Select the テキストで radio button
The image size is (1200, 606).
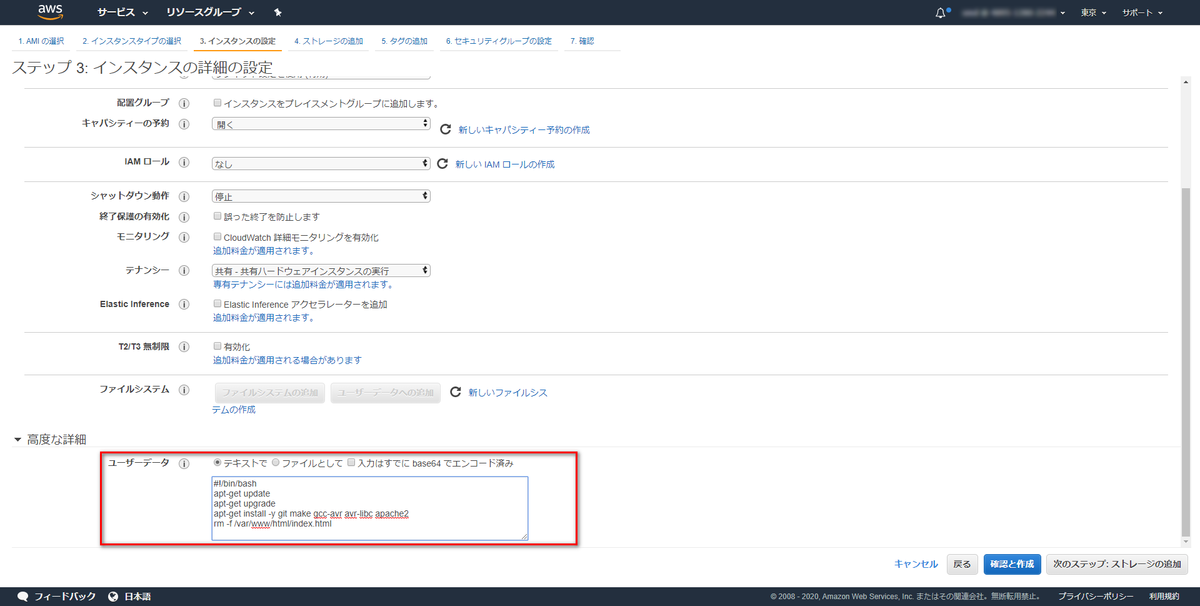tap(218, 463)
